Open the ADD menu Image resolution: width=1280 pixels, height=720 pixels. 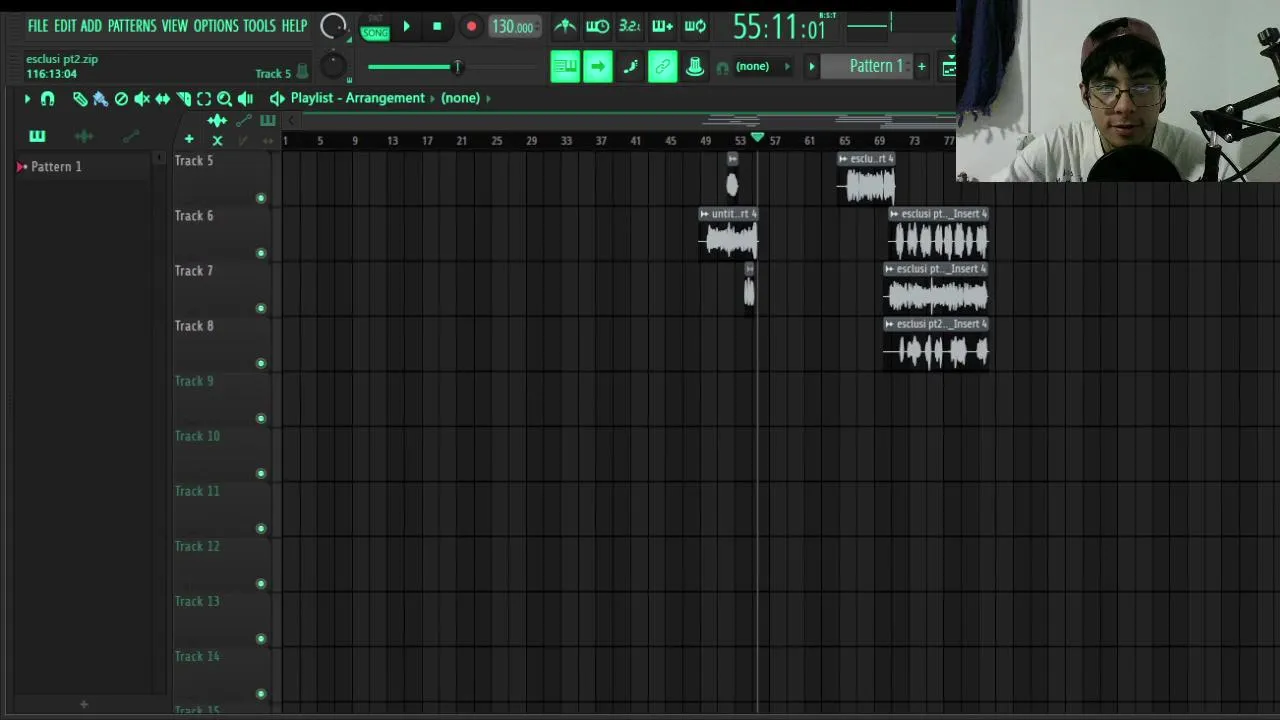point(91,26)
